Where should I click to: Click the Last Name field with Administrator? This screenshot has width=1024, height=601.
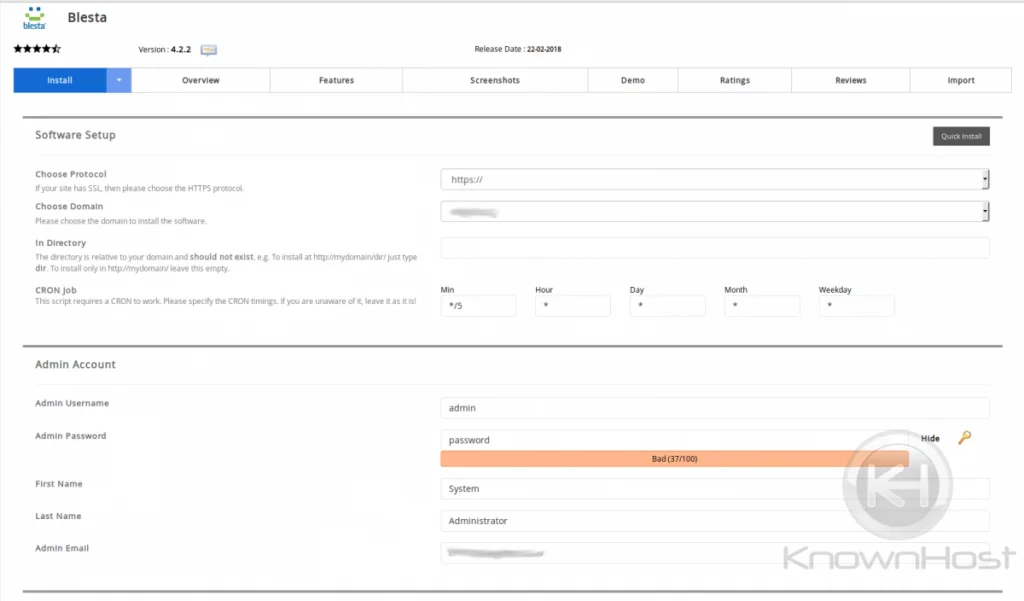714,521
